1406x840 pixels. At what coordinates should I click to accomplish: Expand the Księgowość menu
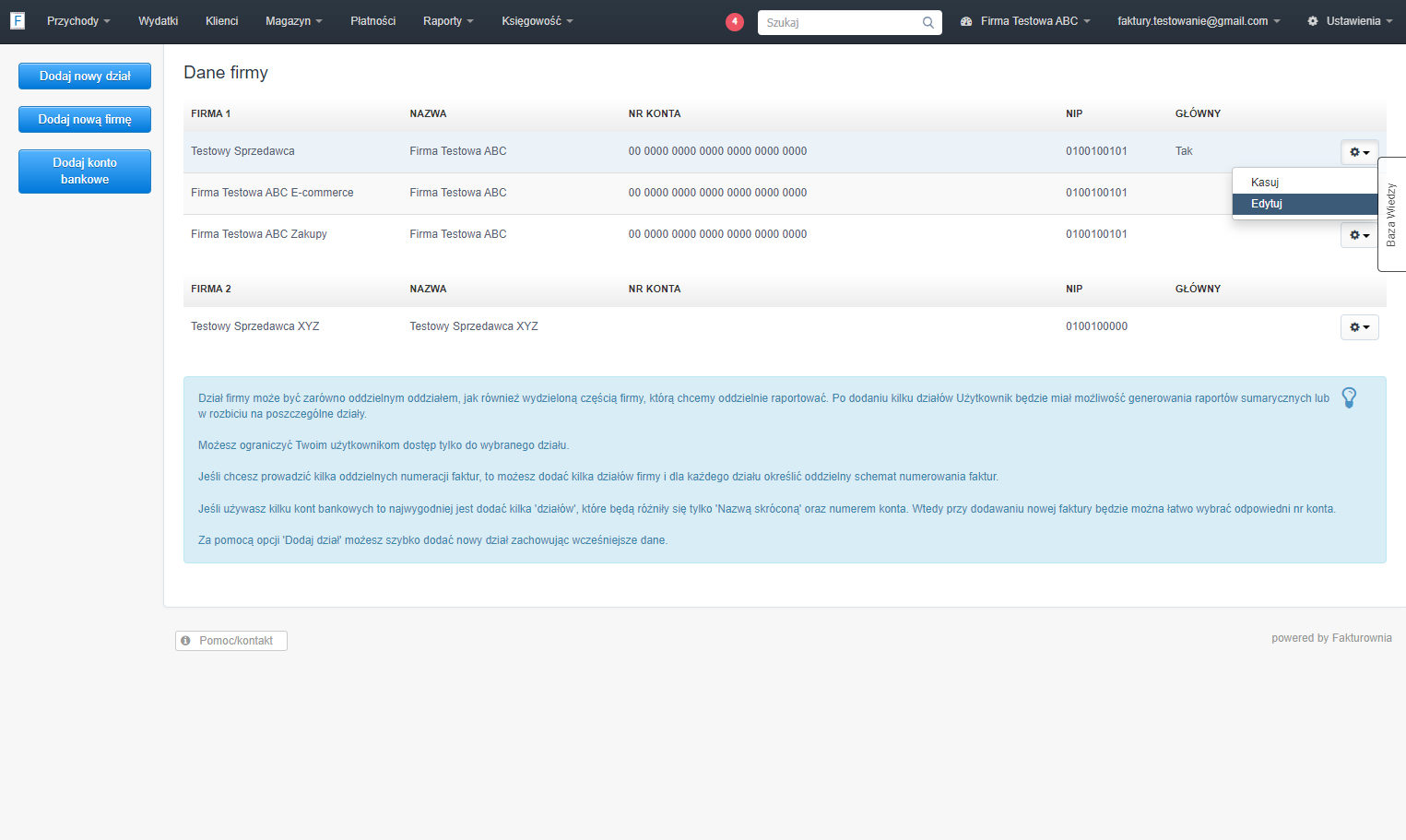[x=537, y=21]
